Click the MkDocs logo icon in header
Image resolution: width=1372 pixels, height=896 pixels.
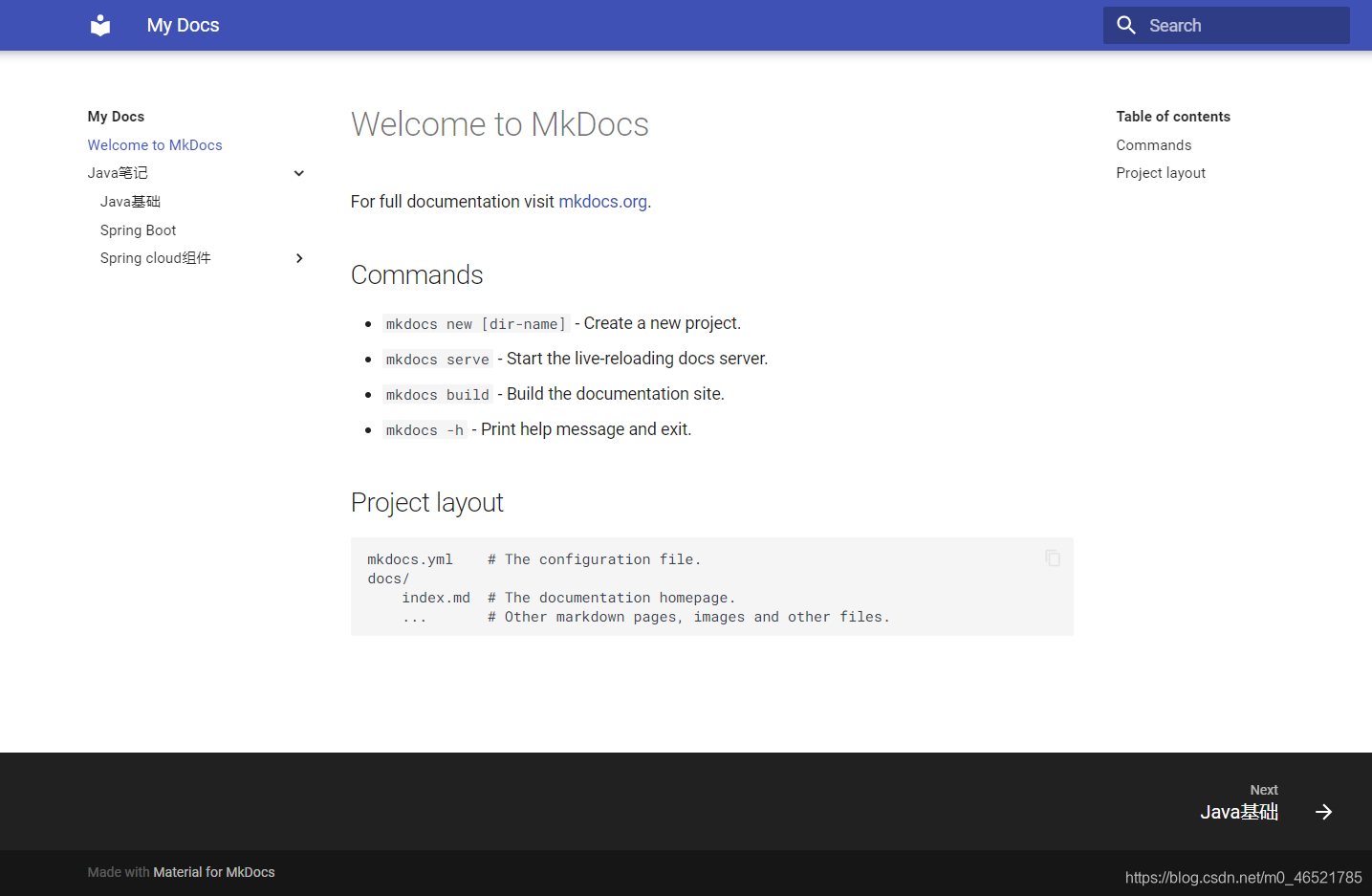(99, 25)
